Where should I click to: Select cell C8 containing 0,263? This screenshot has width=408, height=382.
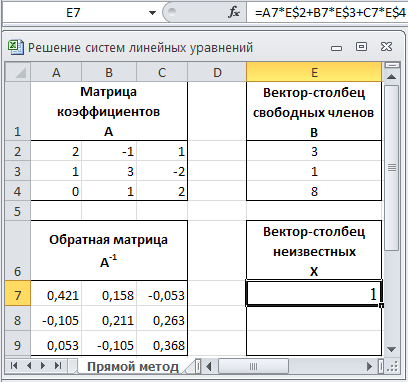pyautogui.click(x=162, y=319)
